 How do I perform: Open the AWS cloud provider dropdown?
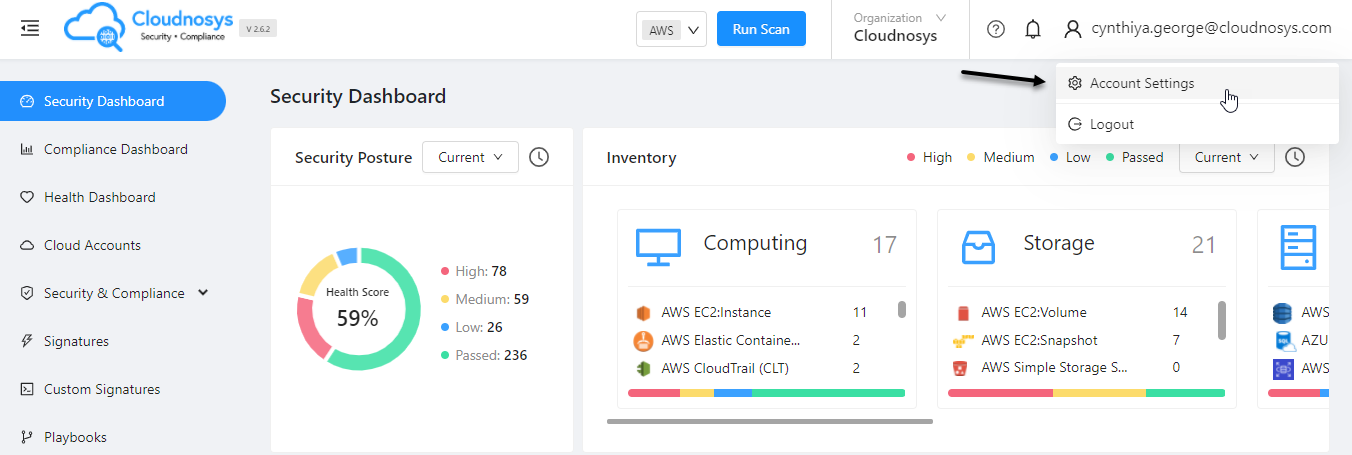pos(672,30)
